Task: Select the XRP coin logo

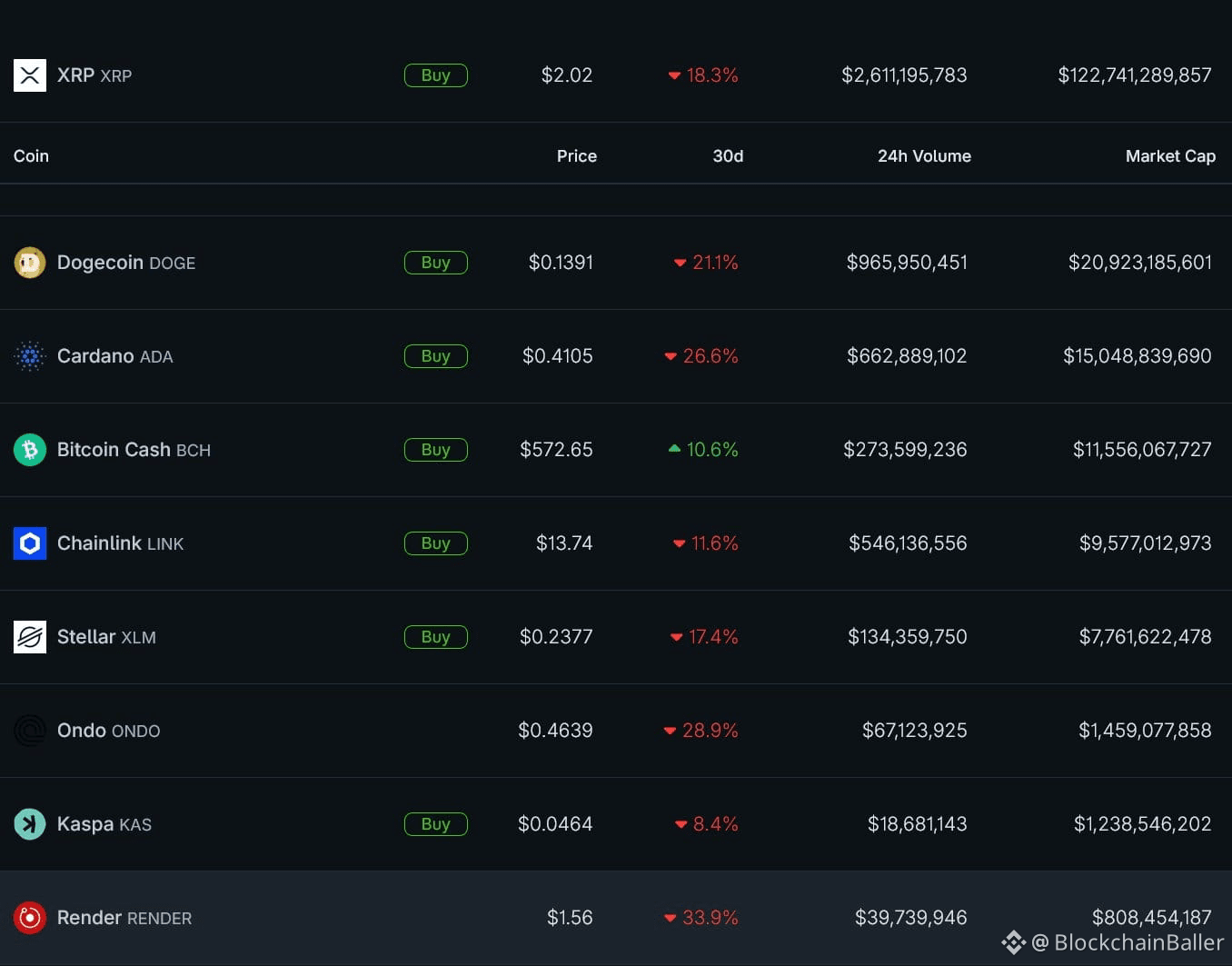Action: 30,75
